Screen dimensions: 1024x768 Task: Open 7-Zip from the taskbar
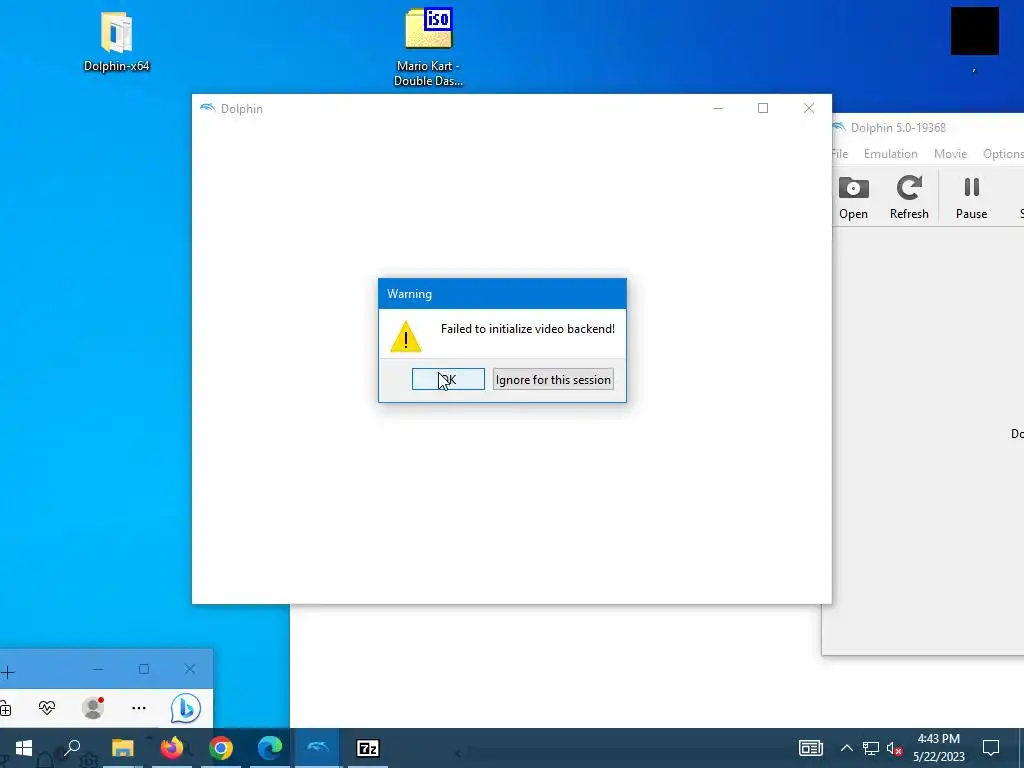coord(368,748)
